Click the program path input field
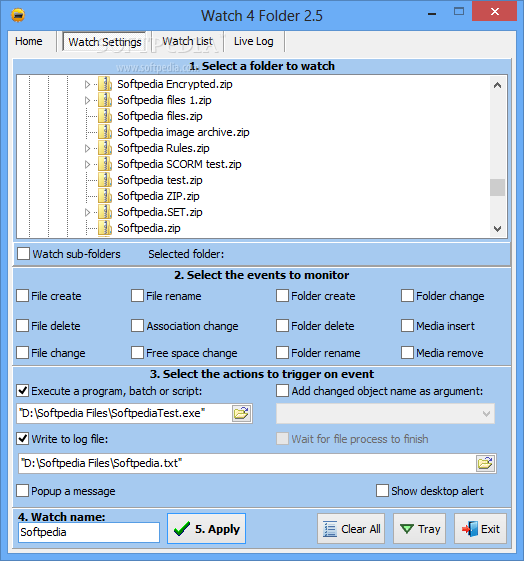Image resolution: width=524 pixels, height=561 pixels. pos(125,414)
